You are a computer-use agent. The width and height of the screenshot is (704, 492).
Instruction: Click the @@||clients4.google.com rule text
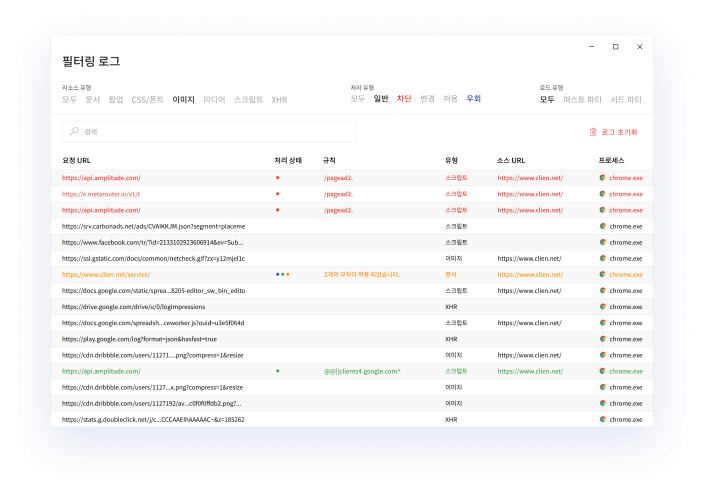pyautogui.click(x=362, y=371)
